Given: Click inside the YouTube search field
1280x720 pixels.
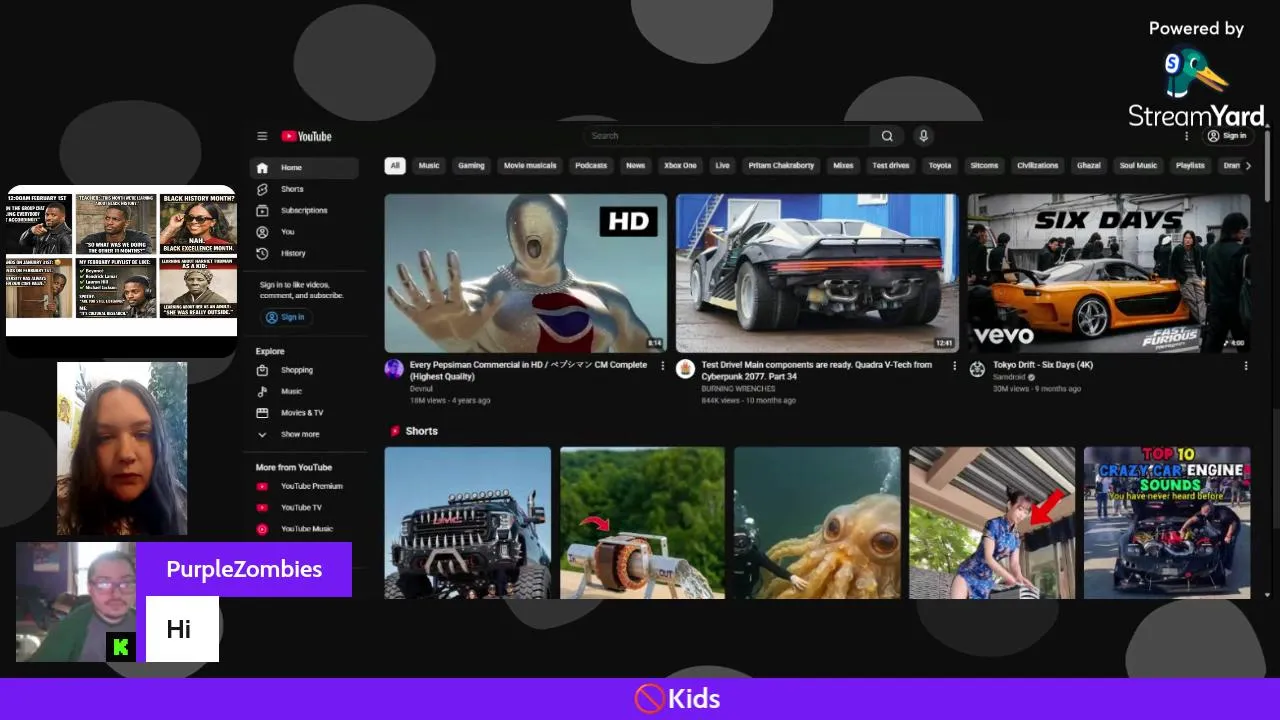Looking at the screenshot, I should click(x=726, y=136).
